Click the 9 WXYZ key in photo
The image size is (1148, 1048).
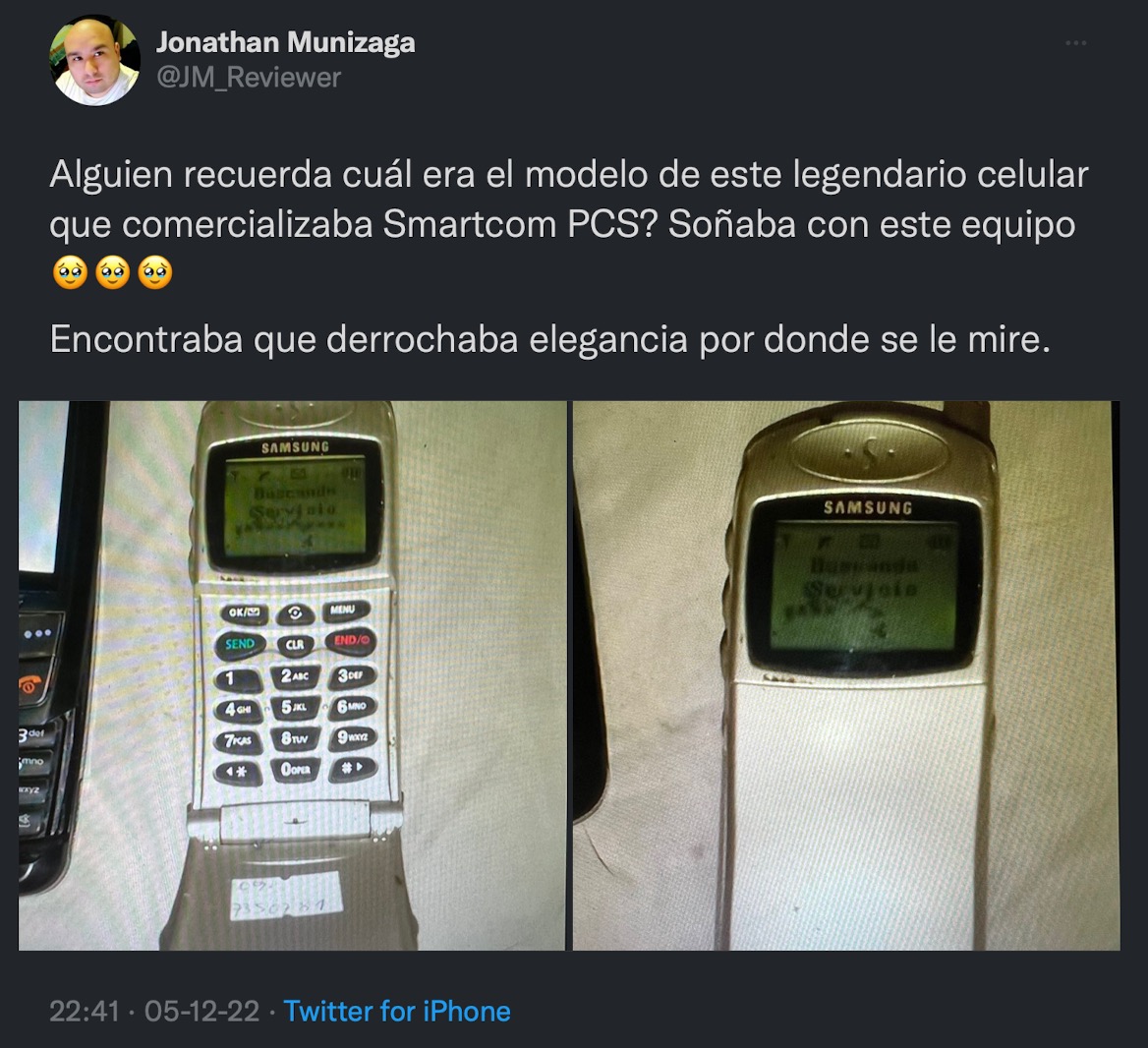point(352,736)
